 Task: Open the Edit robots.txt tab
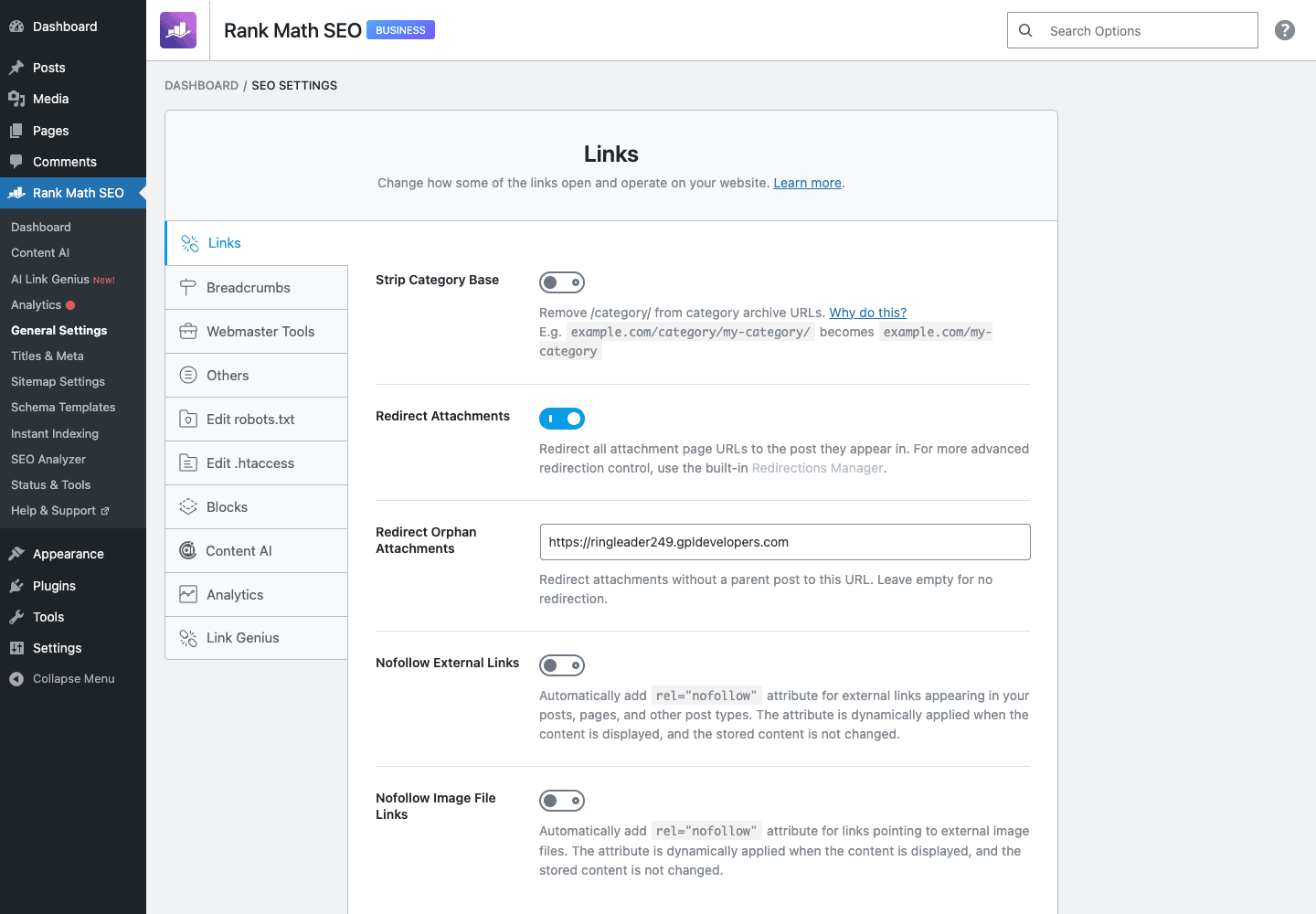256,419
